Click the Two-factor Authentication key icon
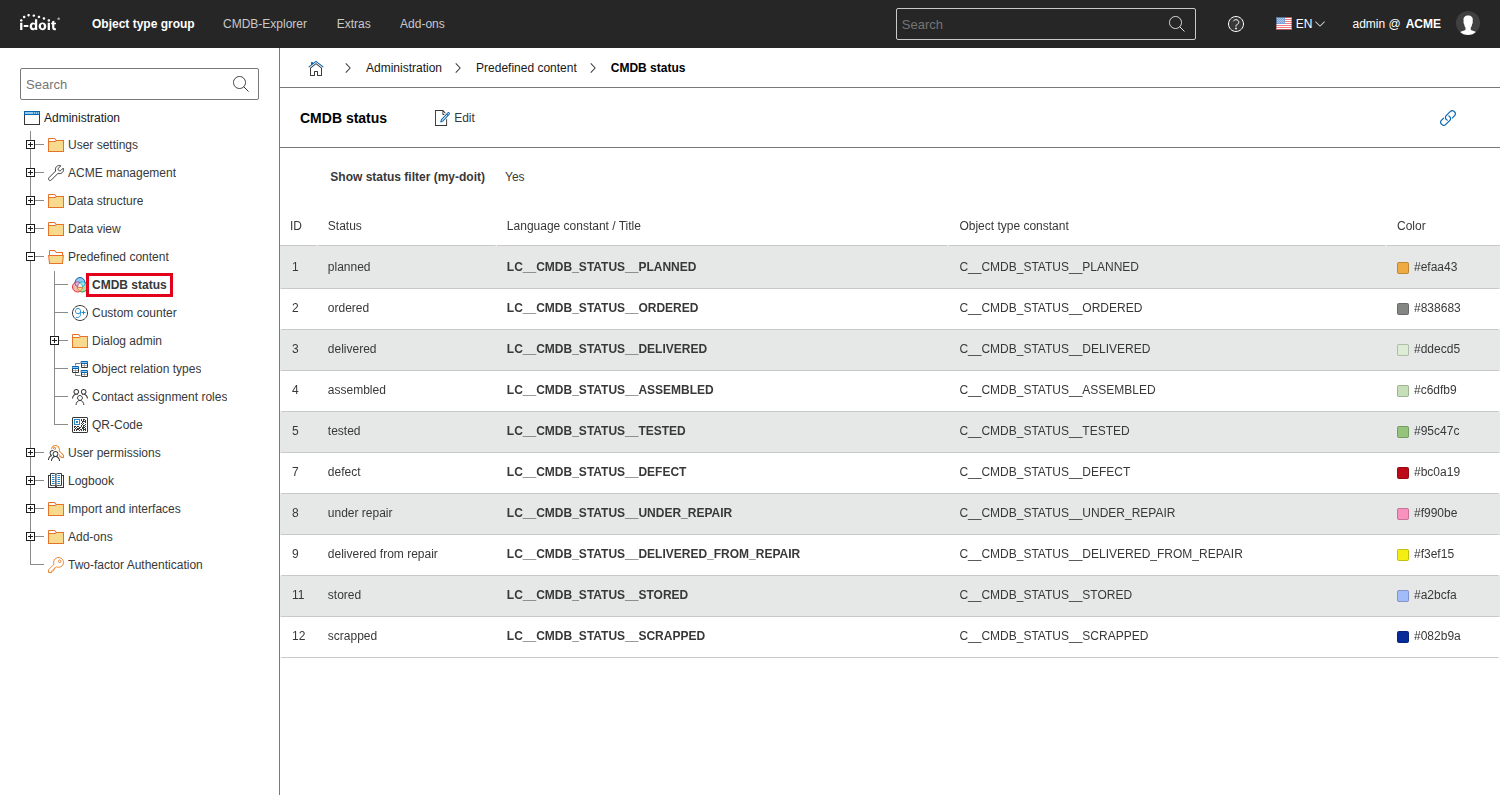 (x=56, y=565)
